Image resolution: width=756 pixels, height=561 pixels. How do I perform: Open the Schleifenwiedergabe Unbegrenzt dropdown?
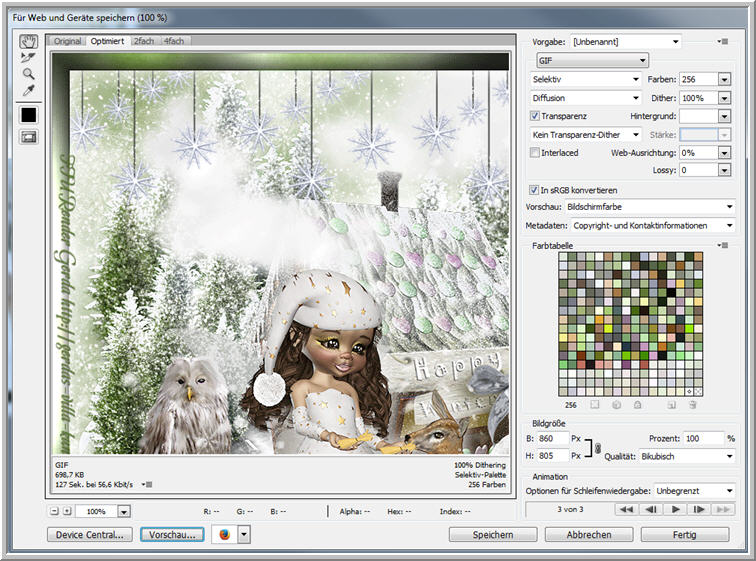click(x=694, y=491)
